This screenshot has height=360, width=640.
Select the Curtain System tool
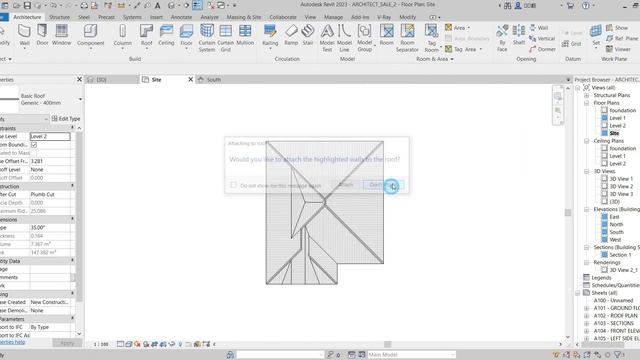coord(207,38)
